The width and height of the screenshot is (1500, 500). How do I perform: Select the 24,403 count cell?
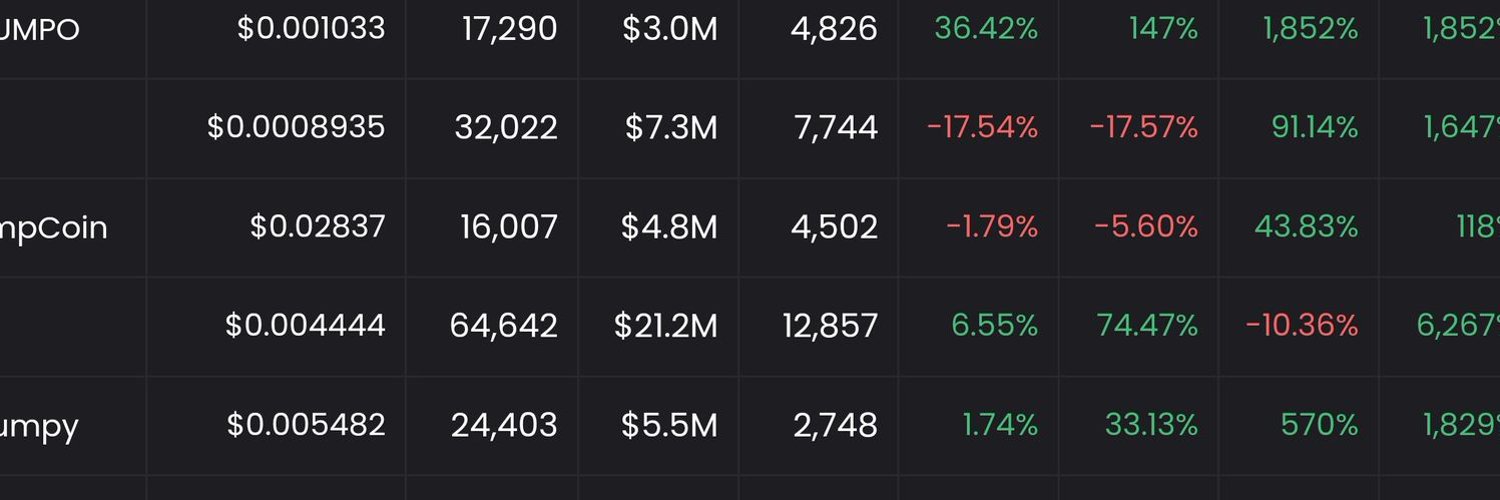504,426
